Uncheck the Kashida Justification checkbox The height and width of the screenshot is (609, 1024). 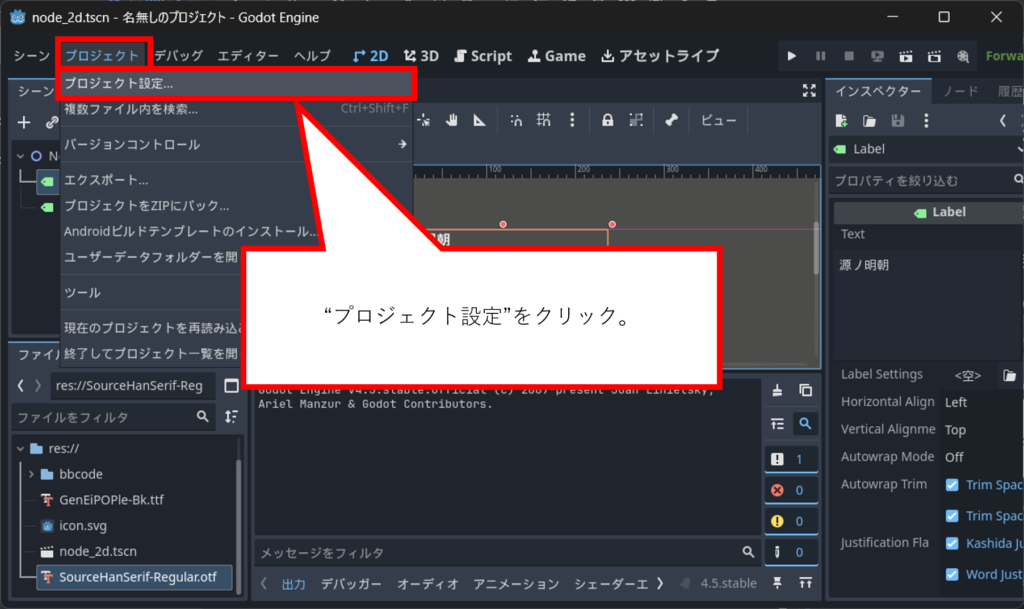[x=952, y=543]
